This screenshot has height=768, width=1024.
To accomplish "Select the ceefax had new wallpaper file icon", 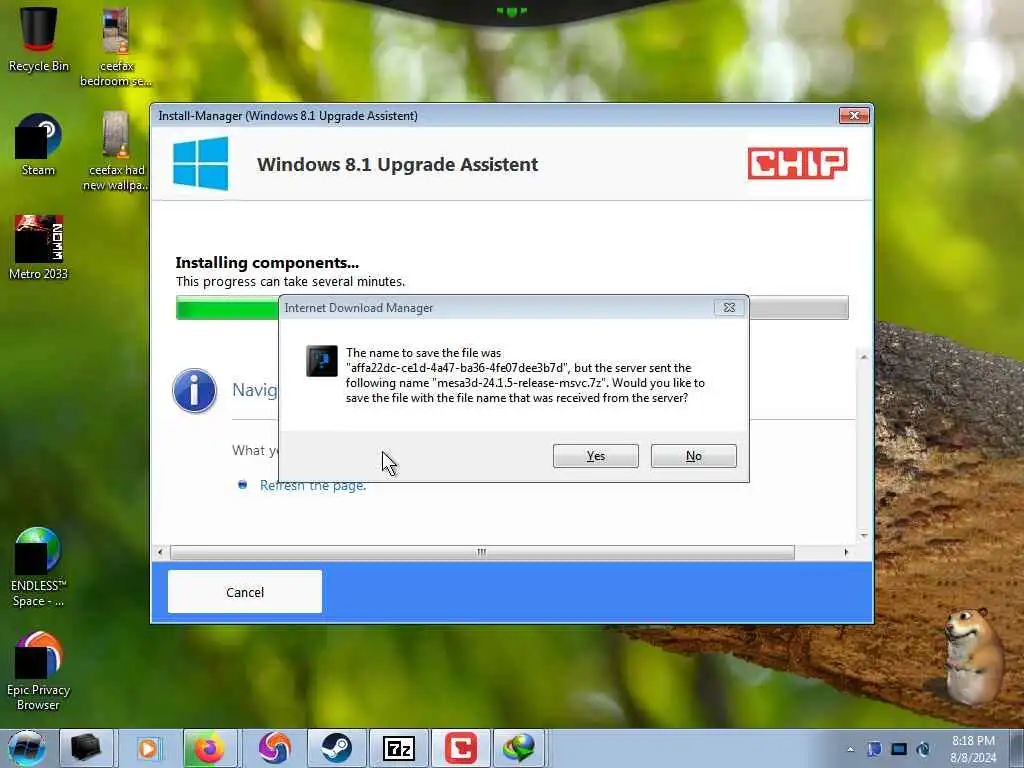I will (x=116, y=151).
